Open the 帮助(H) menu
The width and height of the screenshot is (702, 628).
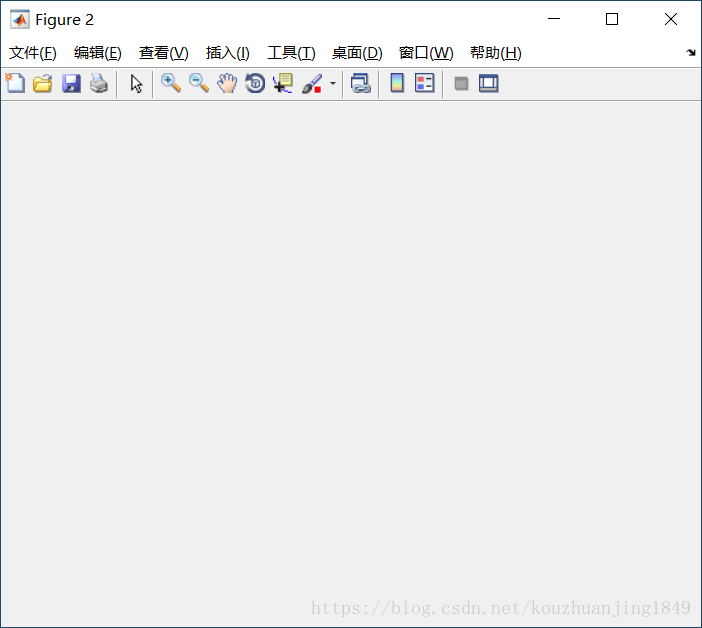496,53
